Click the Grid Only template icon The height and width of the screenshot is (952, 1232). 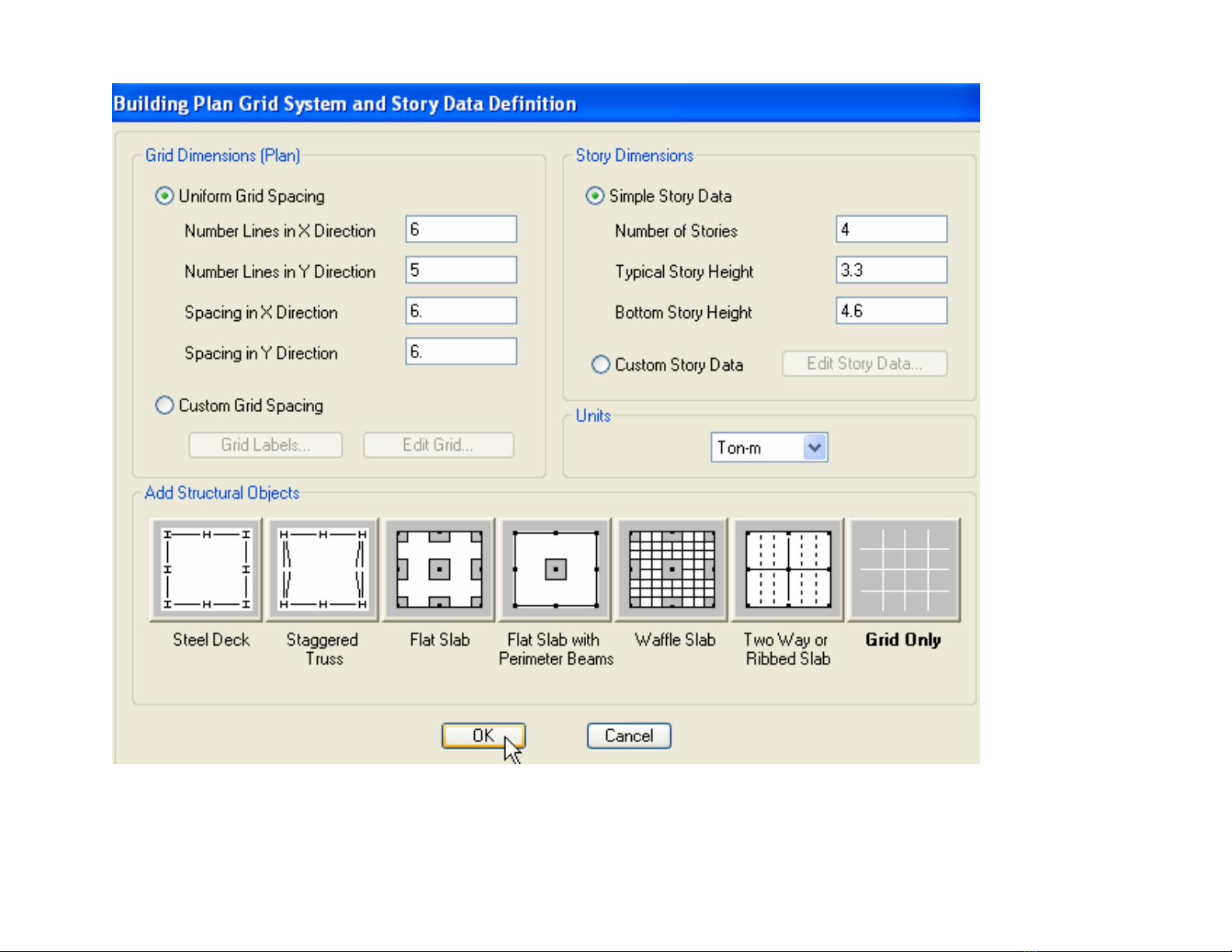904,570
